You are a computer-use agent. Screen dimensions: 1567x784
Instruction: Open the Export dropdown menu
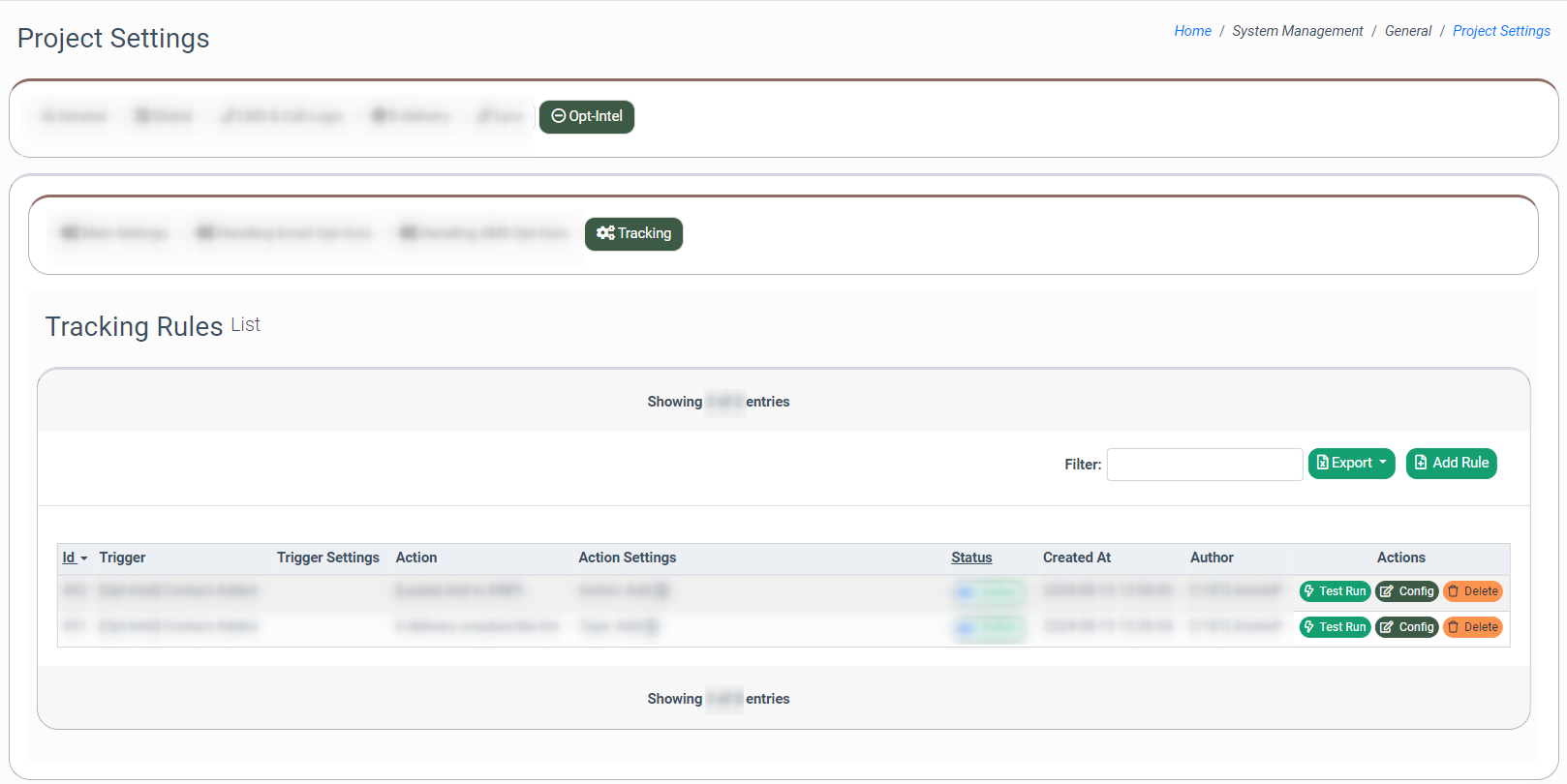tap(1351, 464)
